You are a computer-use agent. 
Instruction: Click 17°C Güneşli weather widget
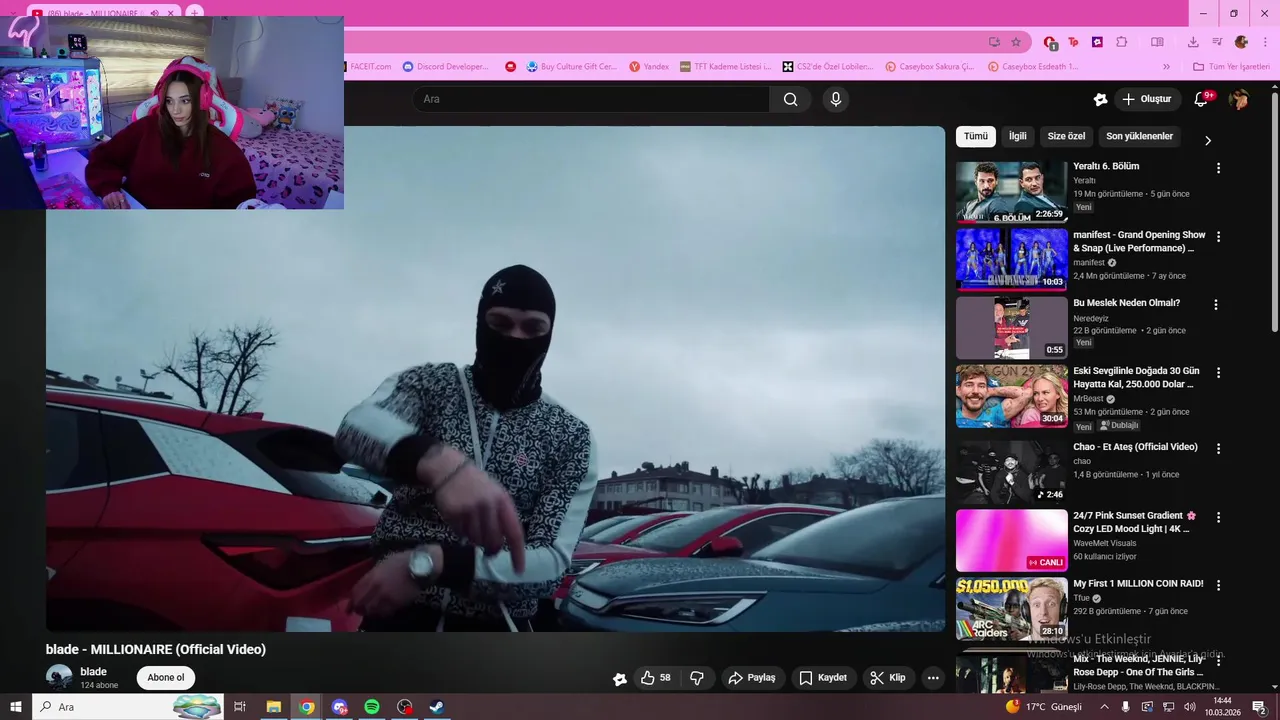click(x=1044, y=707)
